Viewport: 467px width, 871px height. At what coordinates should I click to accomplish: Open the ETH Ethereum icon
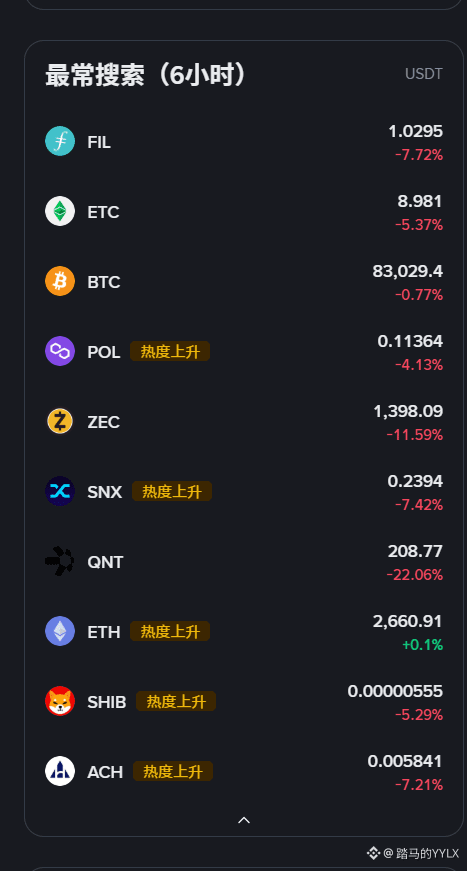click(60, 631)
